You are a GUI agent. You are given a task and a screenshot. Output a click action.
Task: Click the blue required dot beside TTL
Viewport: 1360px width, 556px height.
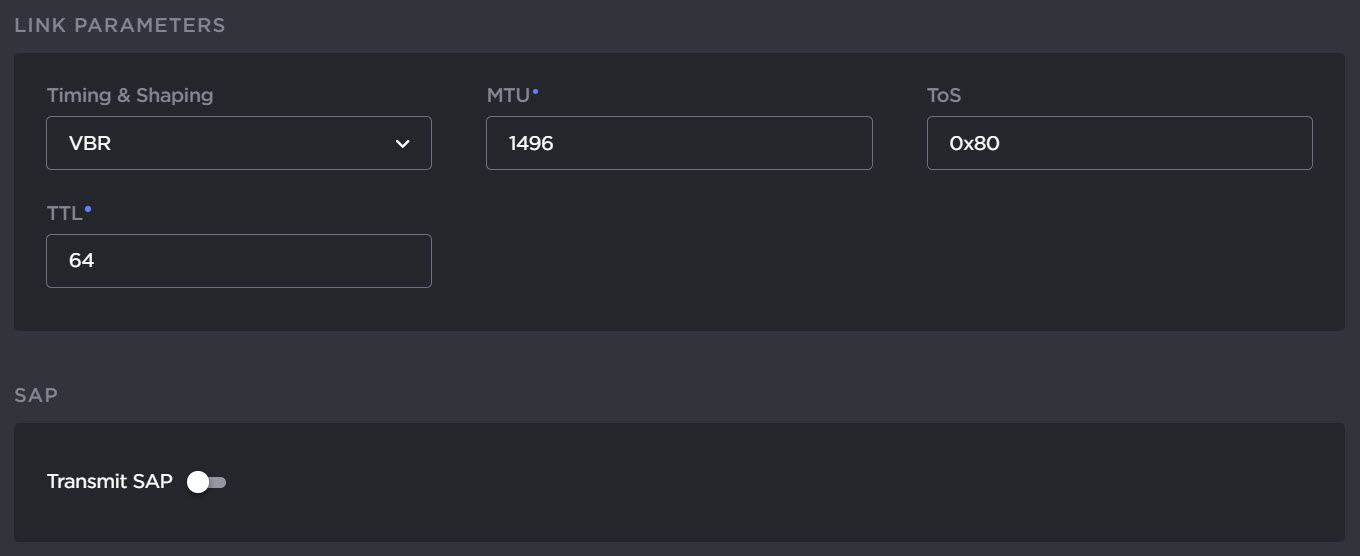[88, 209]
